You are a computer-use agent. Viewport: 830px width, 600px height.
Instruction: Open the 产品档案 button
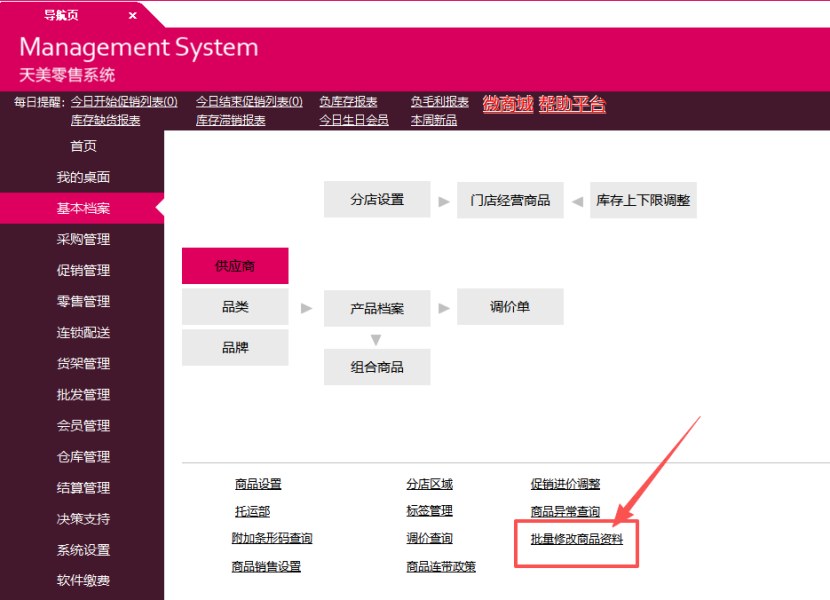click(x=377, y=308)
